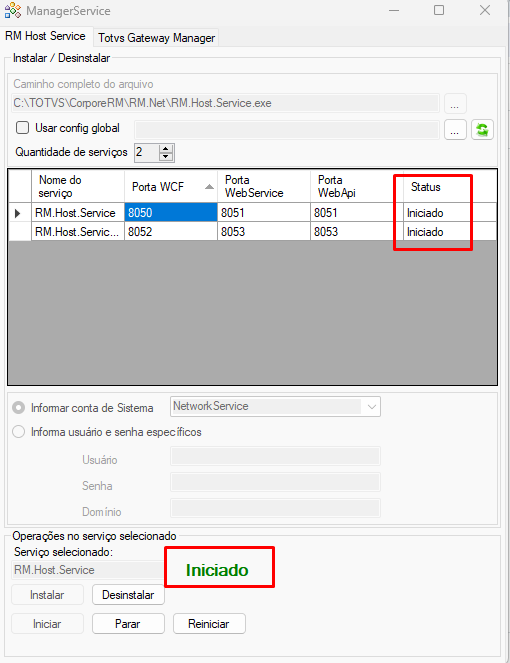This screenshot has height=663, width=510.
Task: Switch to the Totvs Gateway Manager tab
Action: pyautogui.click(x=156, y=38)
